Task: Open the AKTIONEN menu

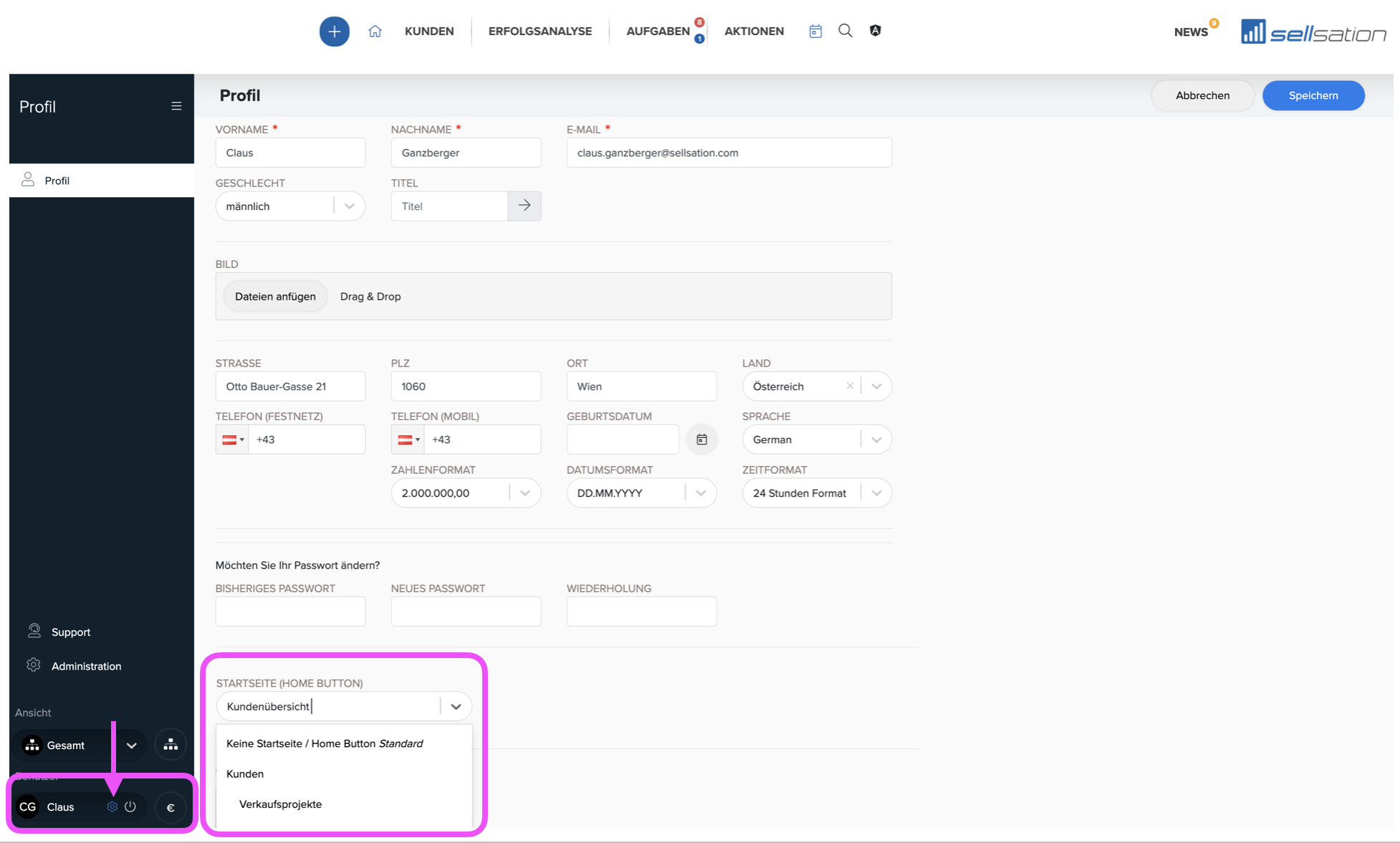Action: pyautogui.click(x=754, y=31)
